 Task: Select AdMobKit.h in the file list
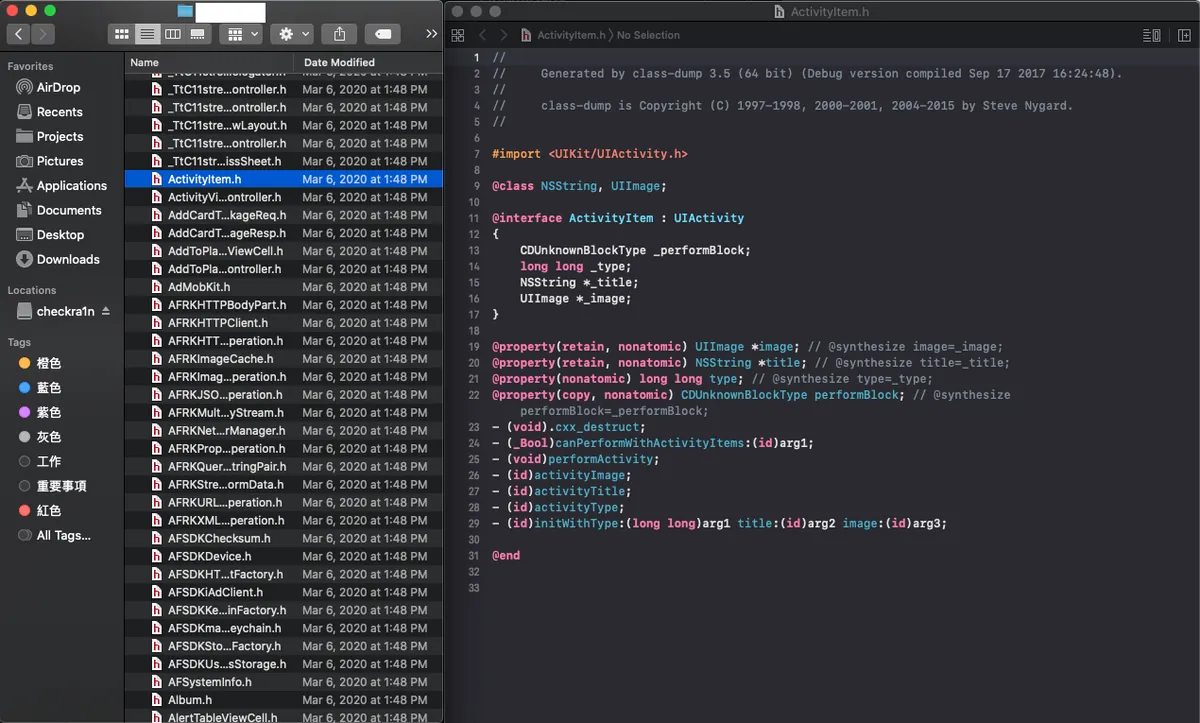coord(199,287)
